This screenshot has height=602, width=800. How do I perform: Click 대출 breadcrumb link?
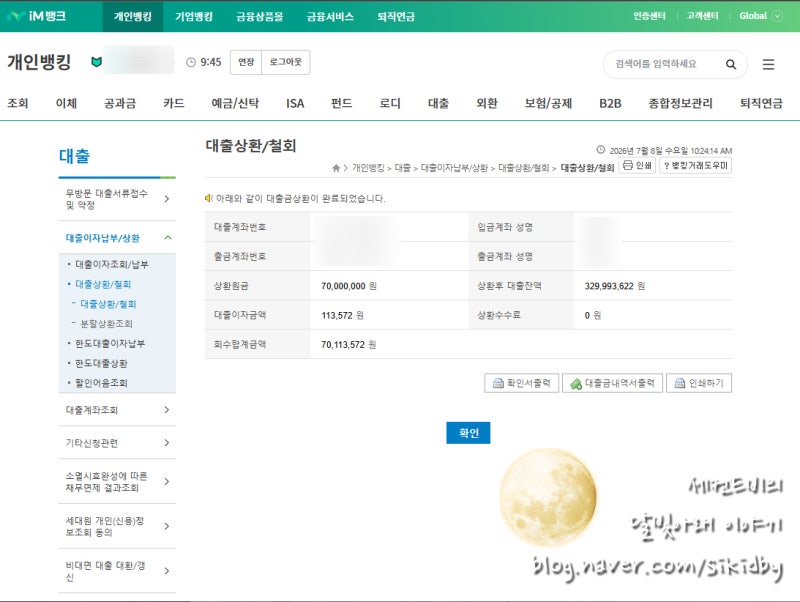pyautogui.click(x=403, y=168)
